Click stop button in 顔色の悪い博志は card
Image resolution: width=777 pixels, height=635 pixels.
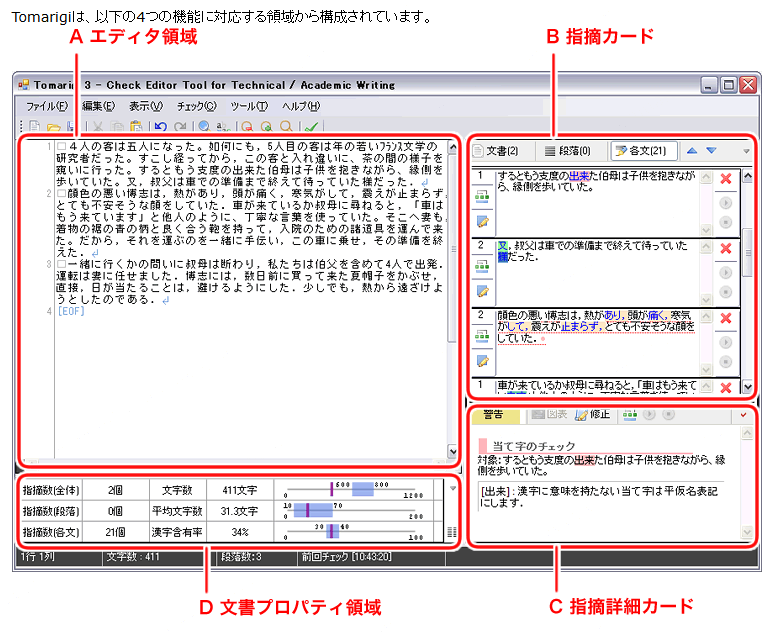pyautogui.click(x=725, y=361)
